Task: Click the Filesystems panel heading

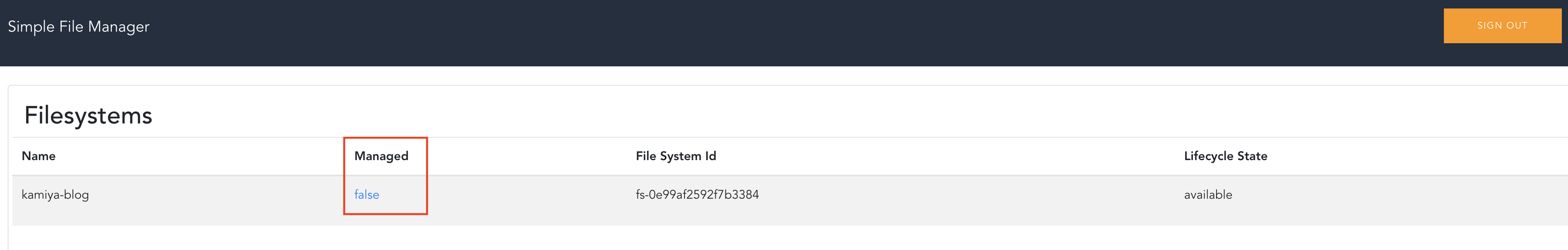Action: pyautogui.click(x=88, y=115)
